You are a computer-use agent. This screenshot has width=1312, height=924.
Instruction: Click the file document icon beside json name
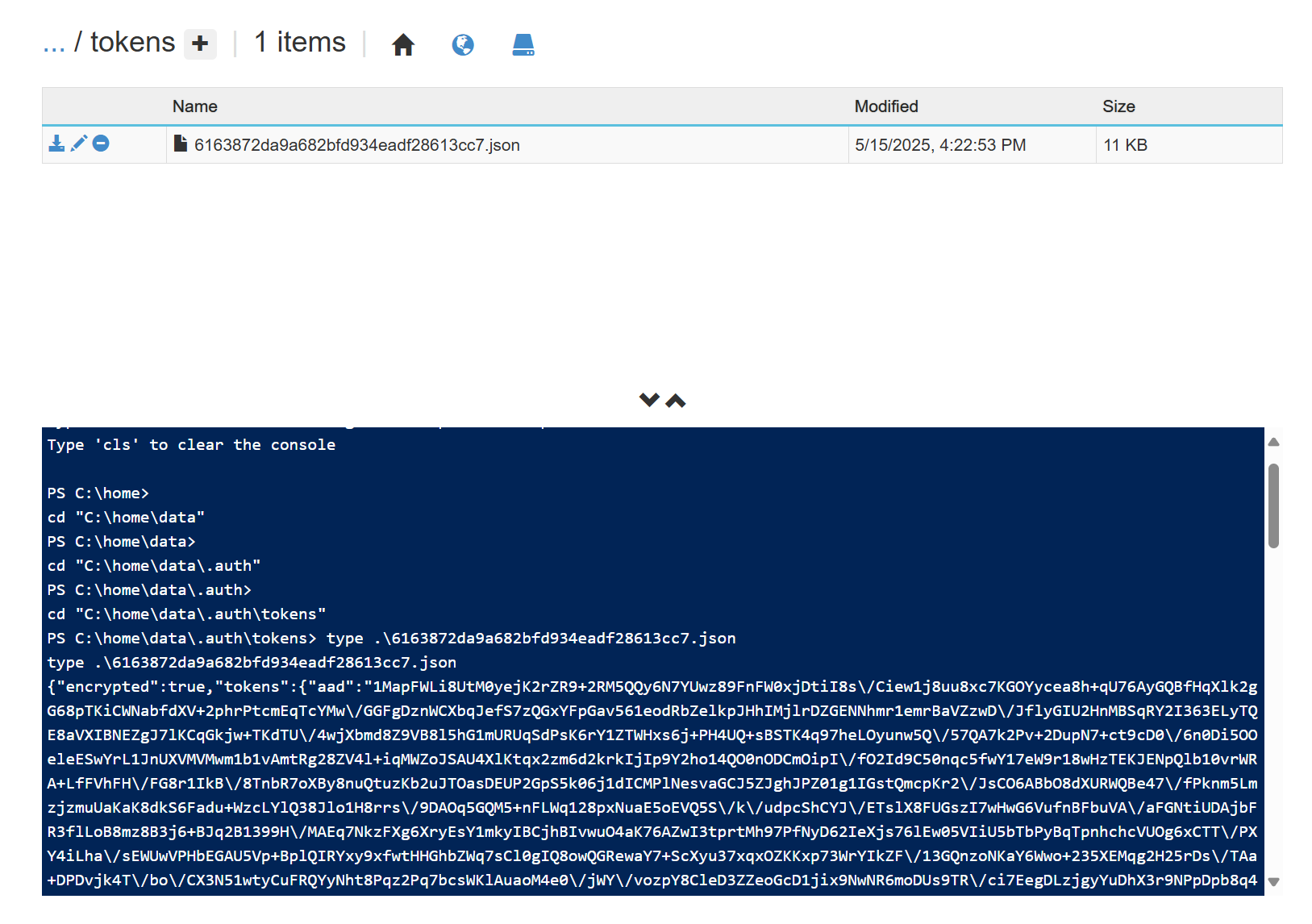[x=181, y=144]
